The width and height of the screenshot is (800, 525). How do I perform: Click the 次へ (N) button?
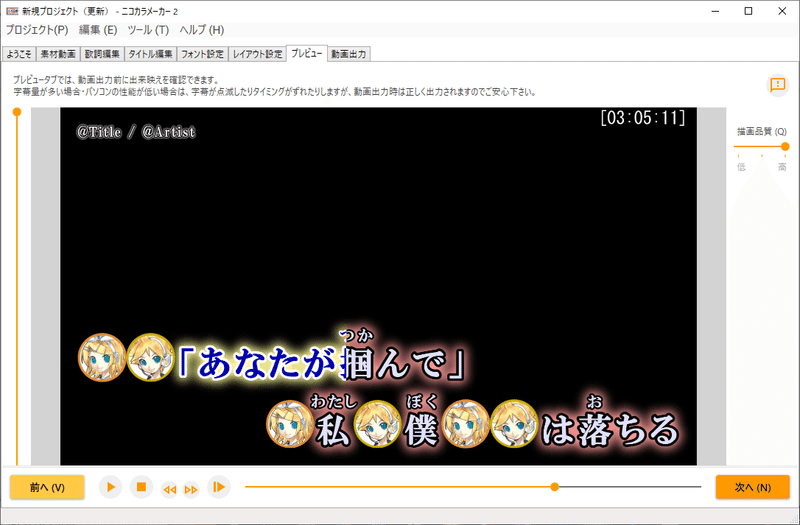click(x=753, y=487)
